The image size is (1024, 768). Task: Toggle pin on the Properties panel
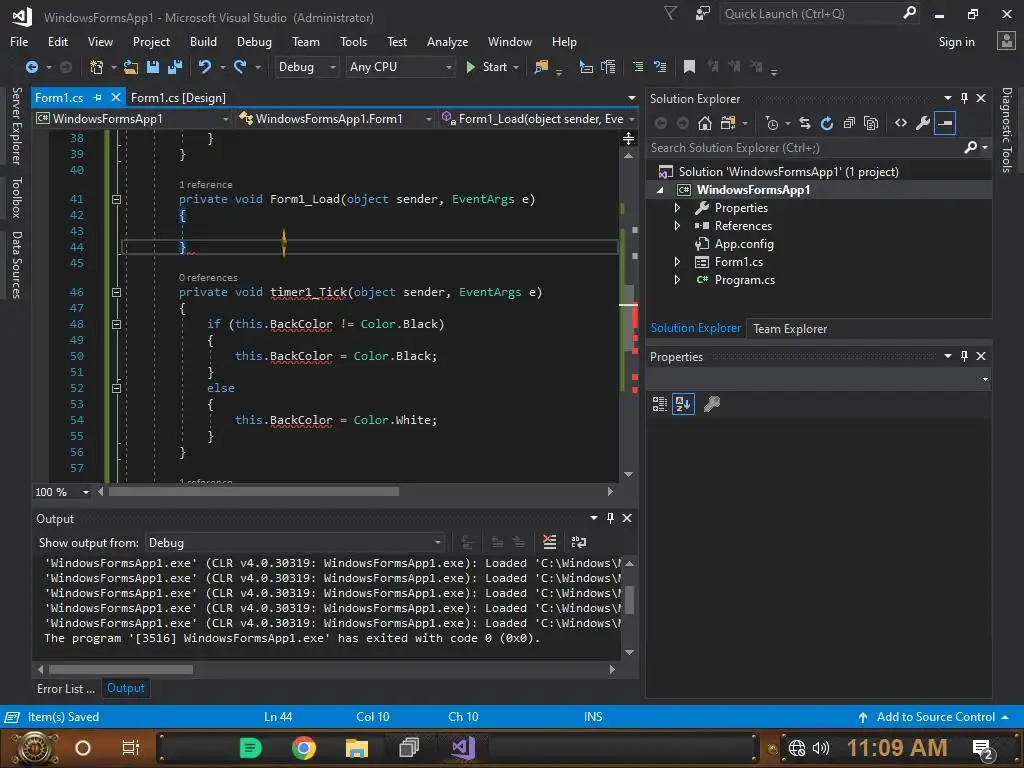coord(965,356)
